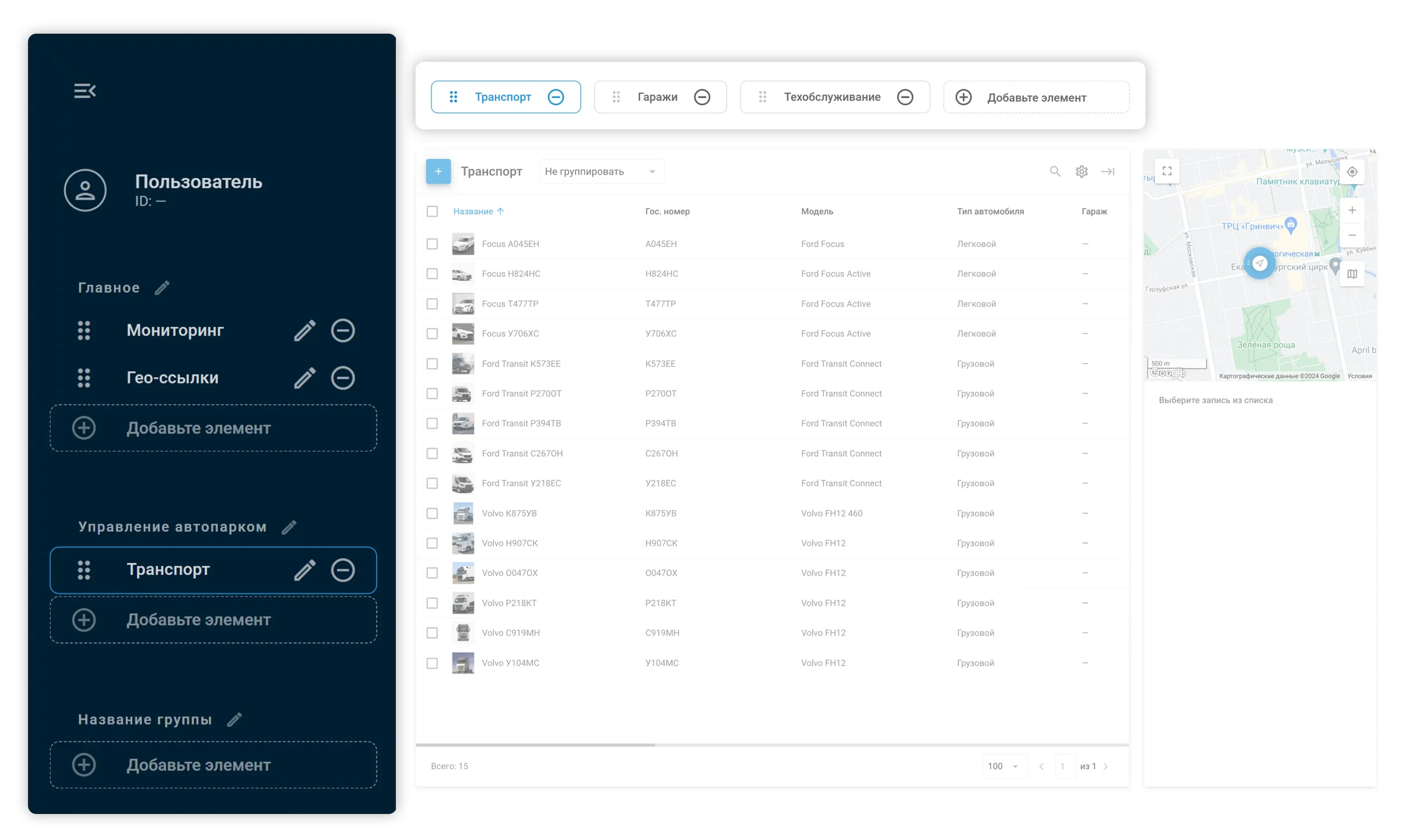Screen dimensions: 1405x840
Task: Open table settings gear
Action: click(1082, 171)
